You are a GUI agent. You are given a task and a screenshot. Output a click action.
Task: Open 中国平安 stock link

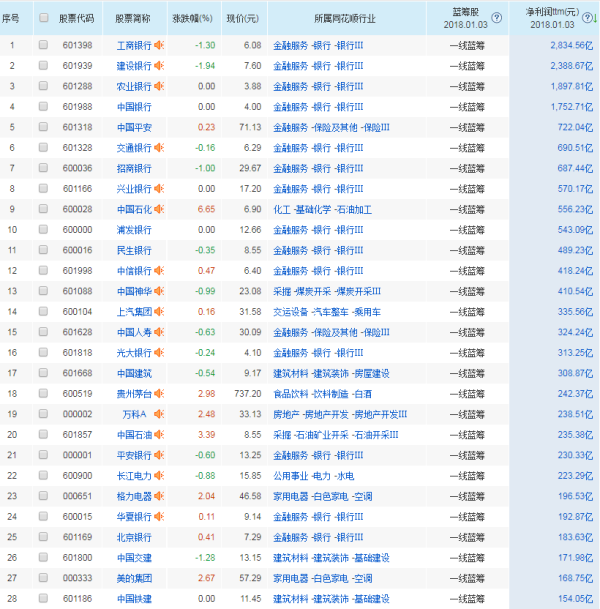134,127
